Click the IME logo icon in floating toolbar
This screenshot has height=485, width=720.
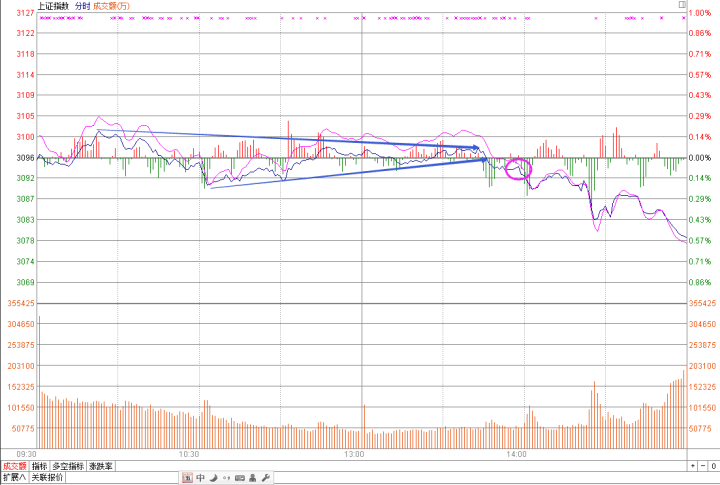pos(187,478)
